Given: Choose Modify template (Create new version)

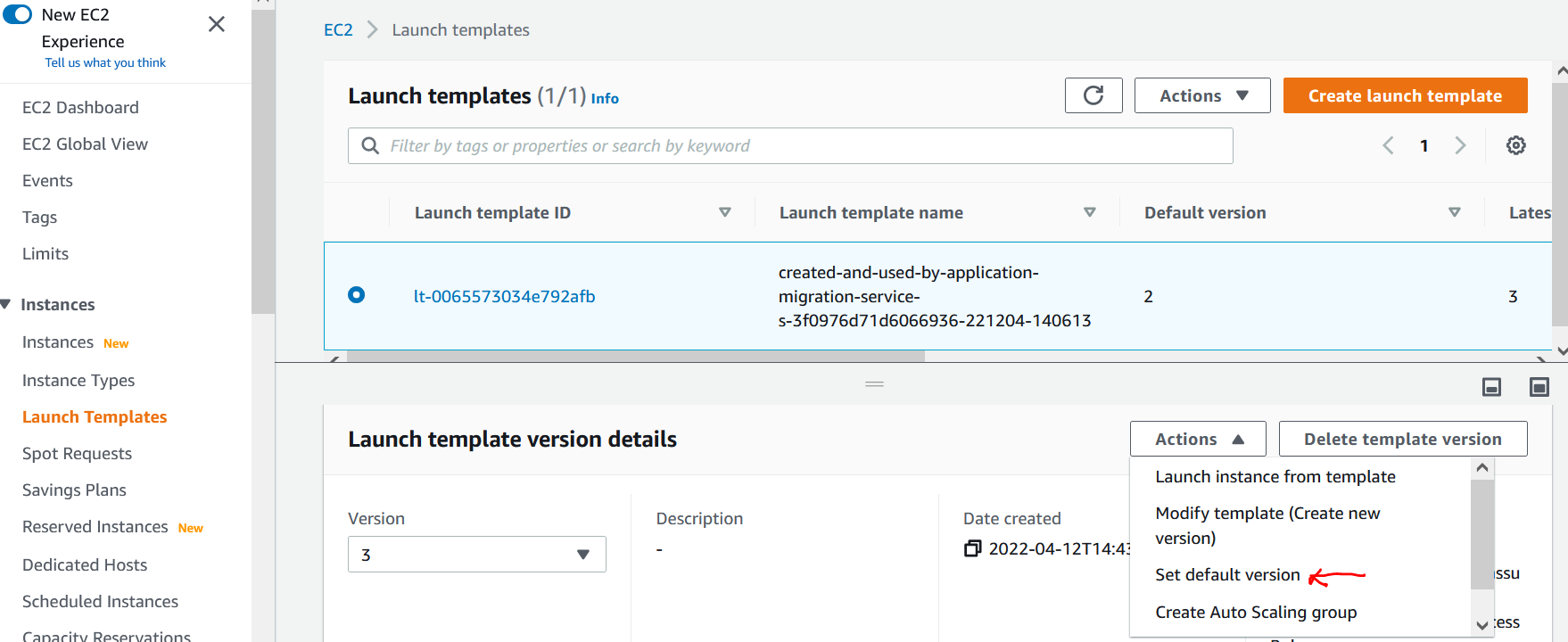Looking at the screenshot, I should point(1267,525).
